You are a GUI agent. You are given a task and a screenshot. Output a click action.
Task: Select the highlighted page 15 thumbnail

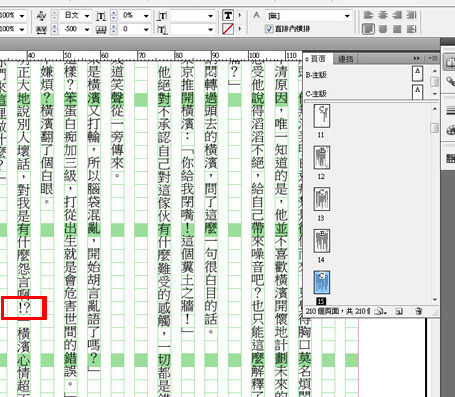tap(322, 282)
